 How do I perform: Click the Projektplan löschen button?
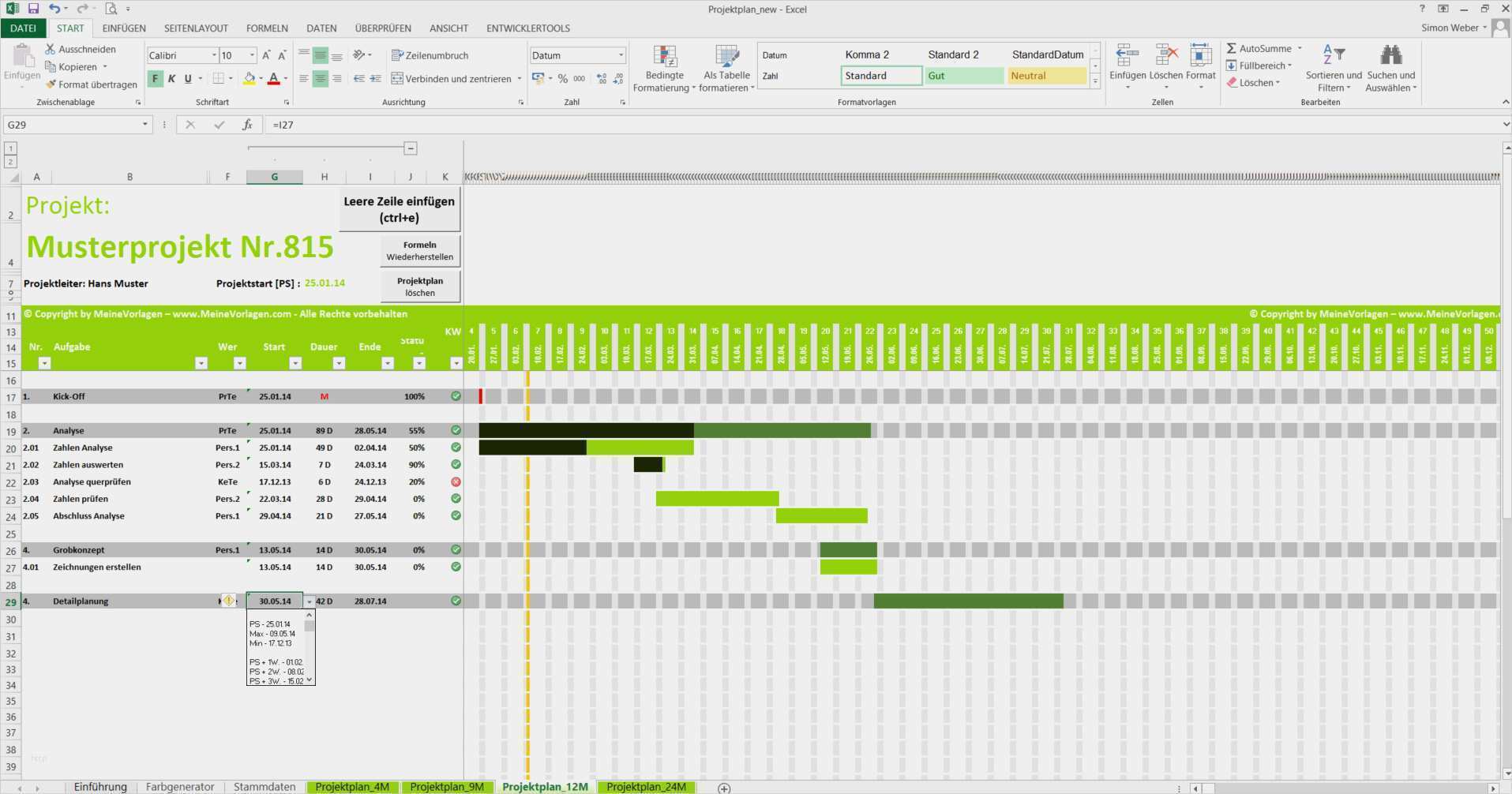pyautogui.click(x=420, y=287)
